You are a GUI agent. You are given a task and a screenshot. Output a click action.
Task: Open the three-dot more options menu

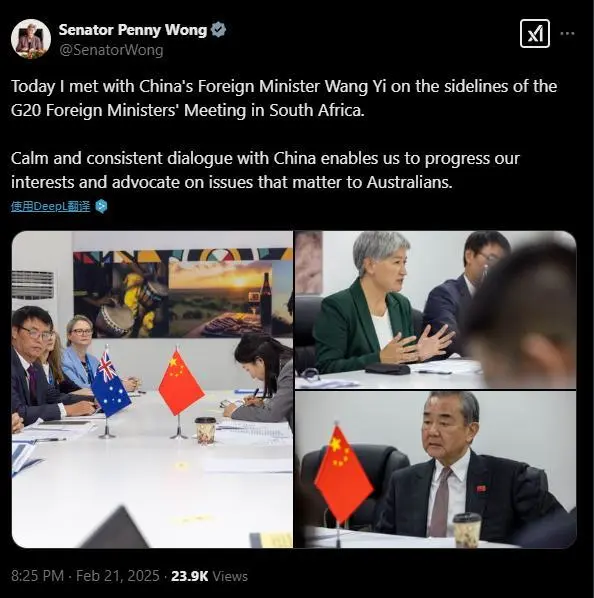(567, 34)
